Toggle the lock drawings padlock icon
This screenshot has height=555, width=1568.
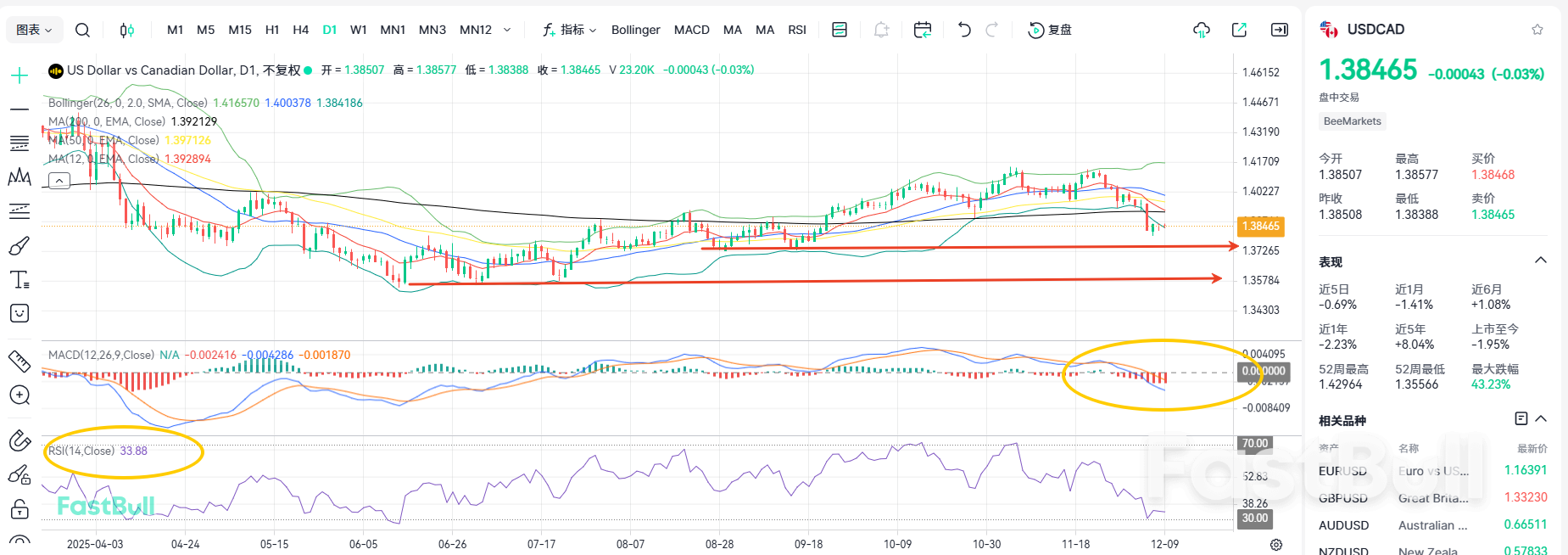19,509
